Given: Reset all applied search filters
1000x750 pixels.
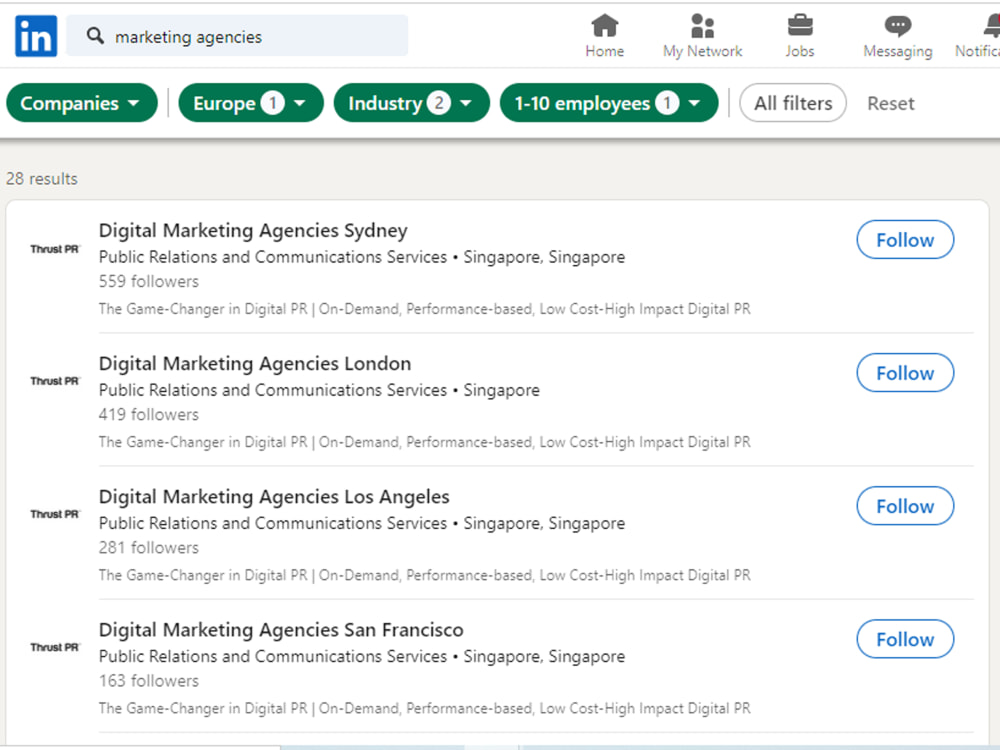Looking at the screenshot, I should coord(890,103).
